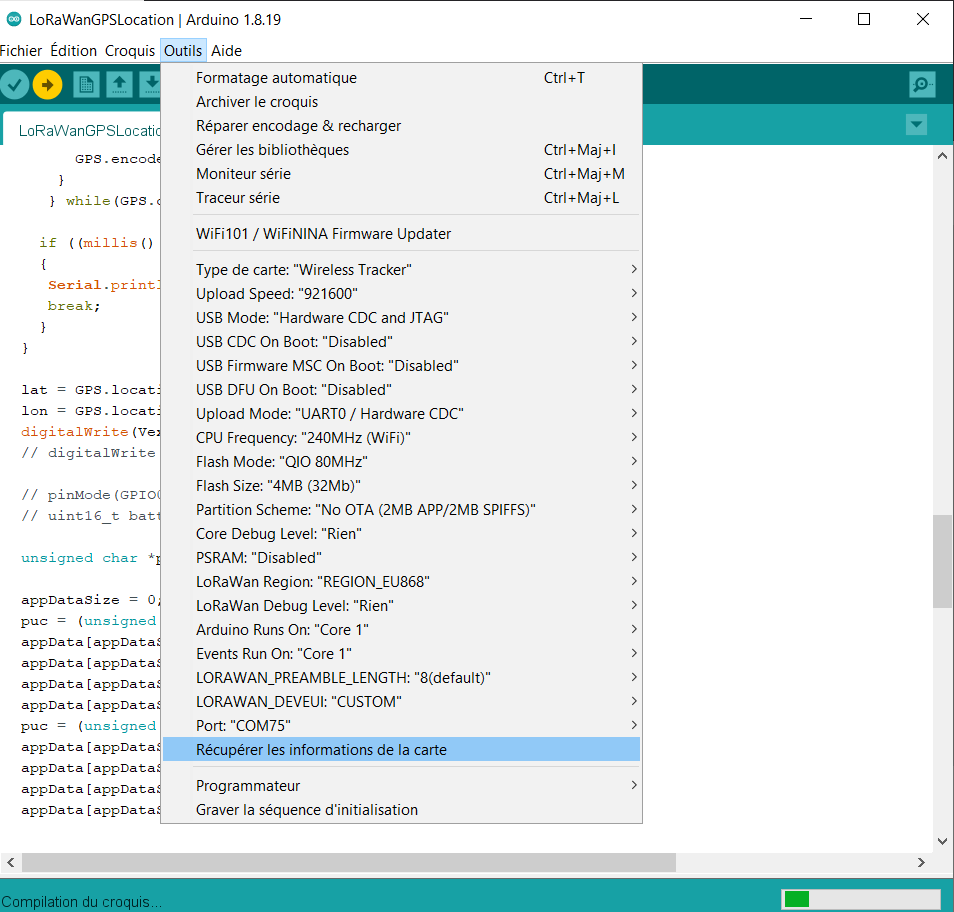
Task: Click the vertical scrollbar down arrow
Action: [x=942, y=841]
